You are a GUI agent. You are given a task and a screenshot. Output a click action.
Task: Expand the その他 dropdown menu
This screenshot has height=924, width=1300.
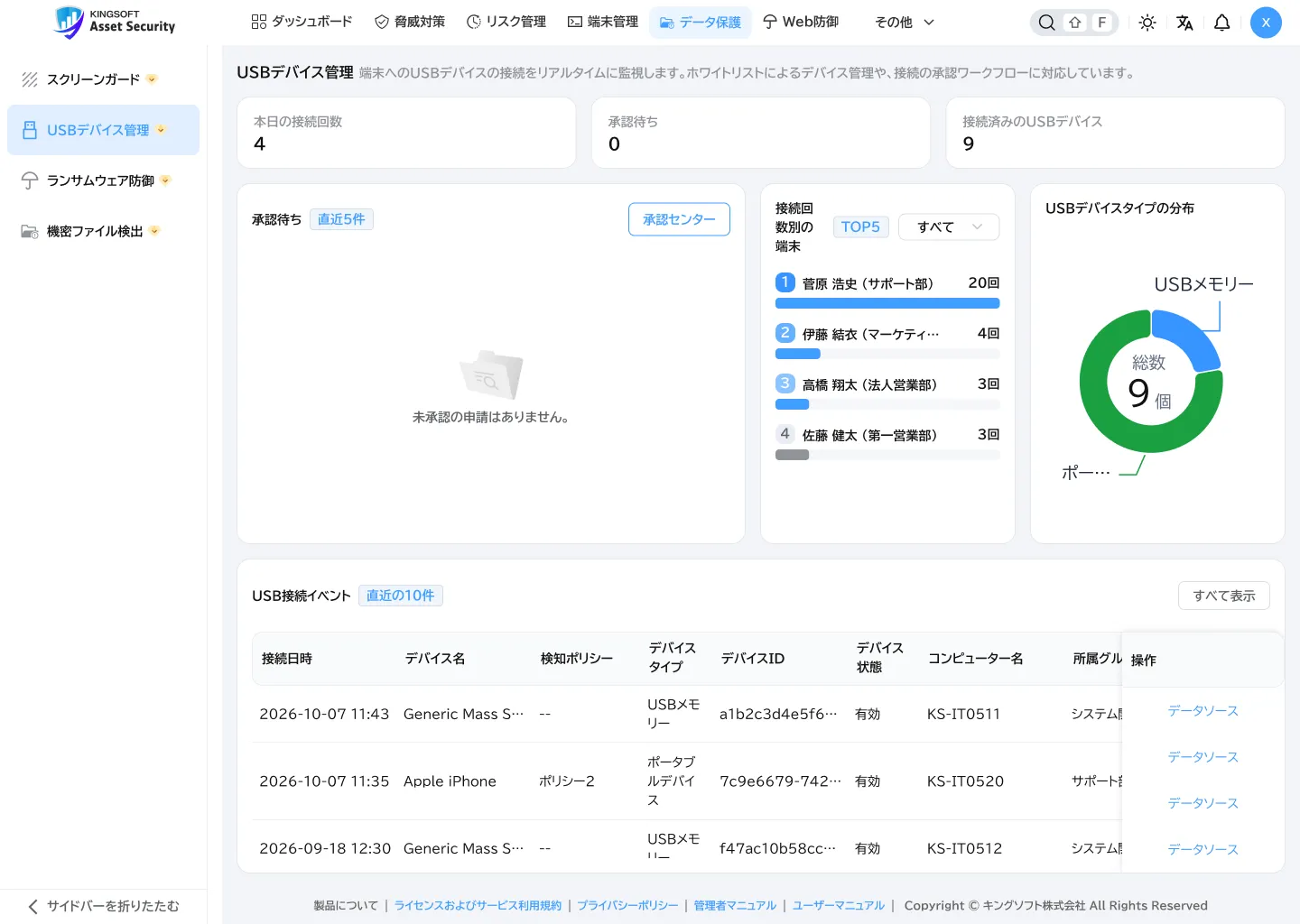pos(905,22)
